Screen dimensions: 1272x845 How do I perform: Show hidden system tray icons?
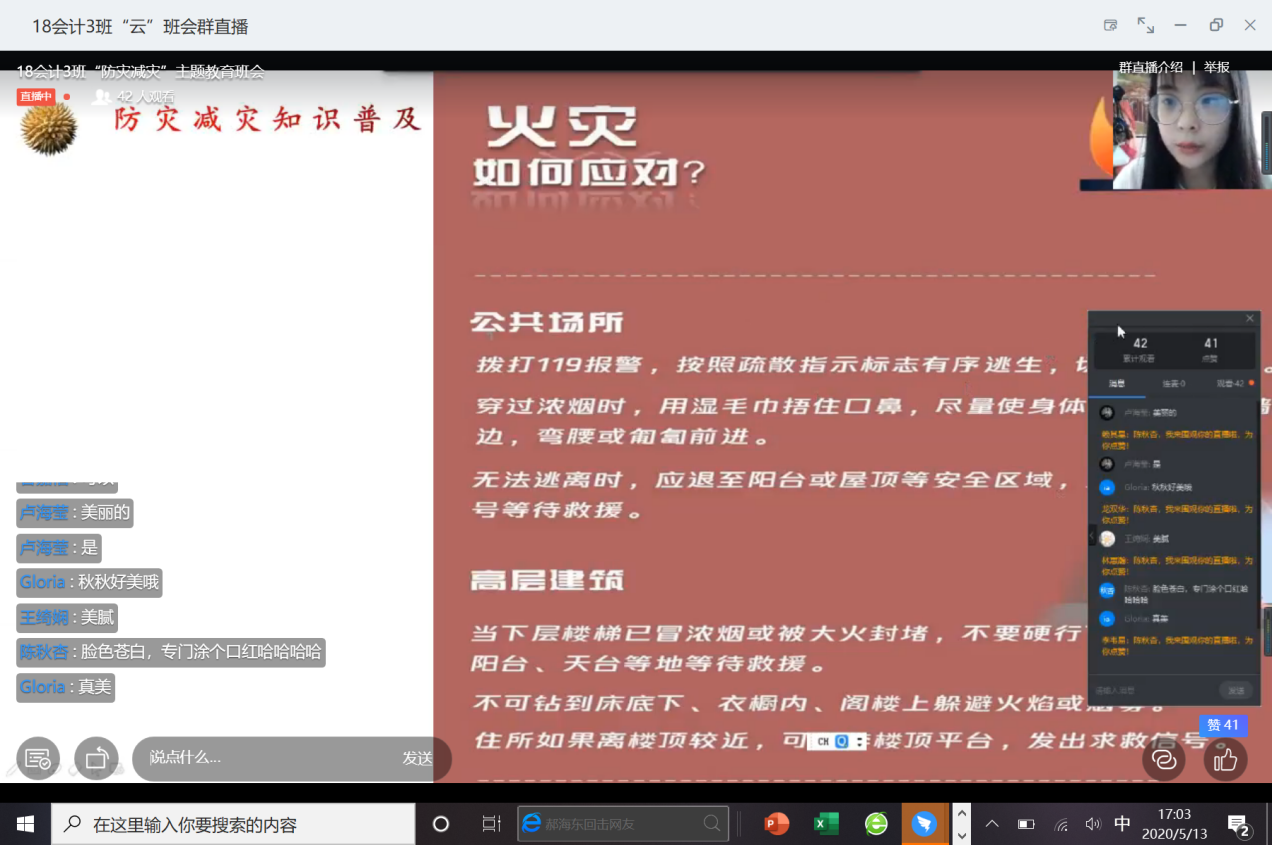[x=992, y=824]
